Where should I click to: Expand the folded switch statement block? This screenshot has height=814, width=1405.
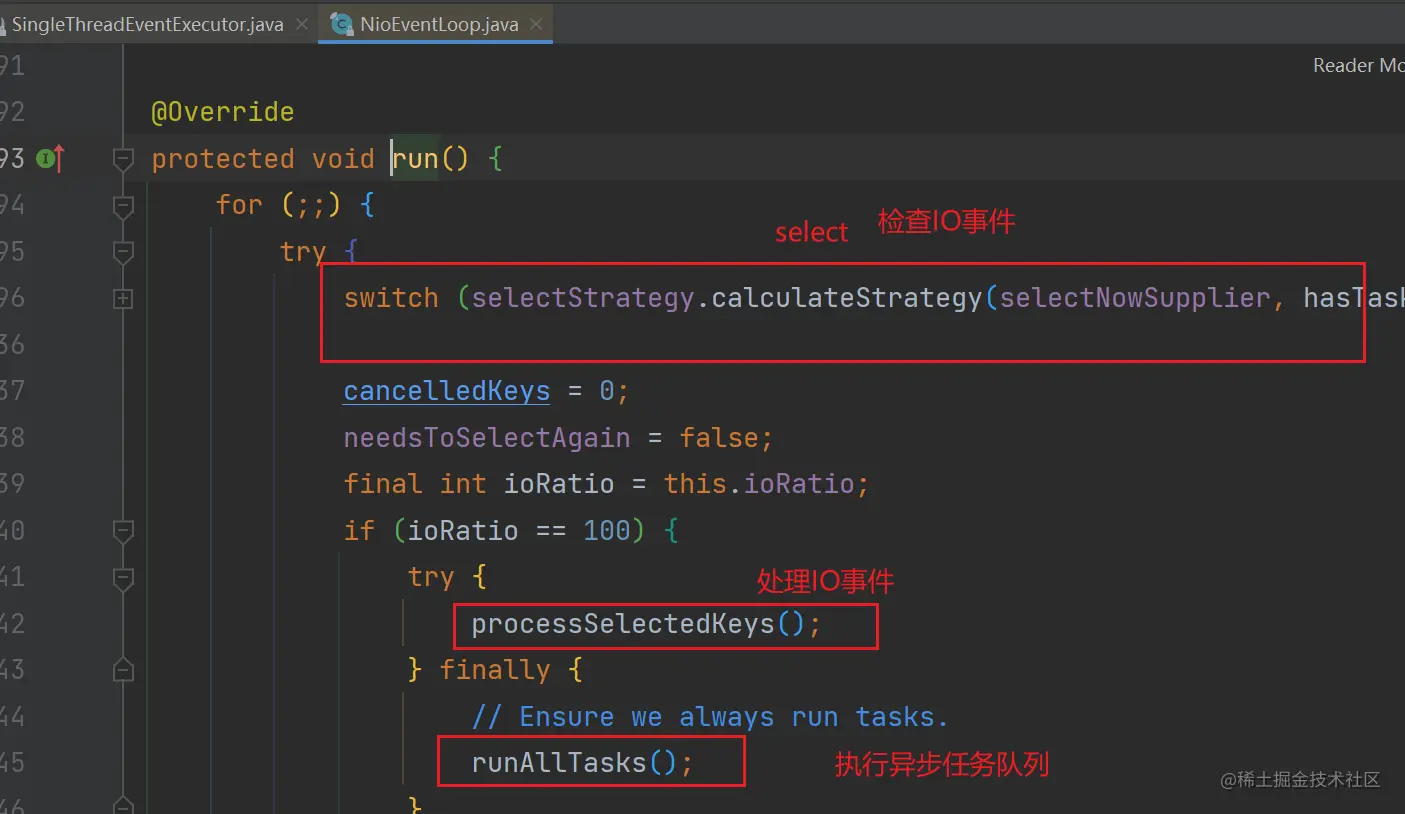[x=123, y=298]
